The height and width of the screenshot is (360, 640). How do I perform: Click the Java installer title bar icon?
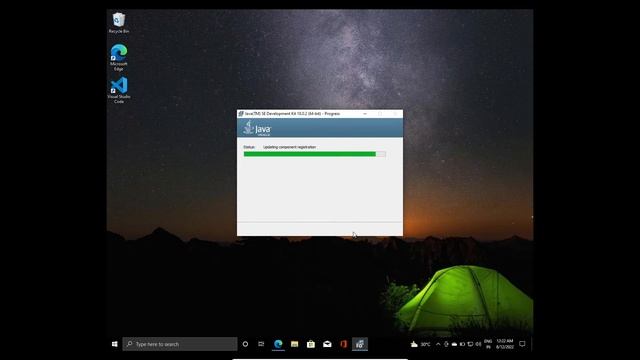coord(241,114)
